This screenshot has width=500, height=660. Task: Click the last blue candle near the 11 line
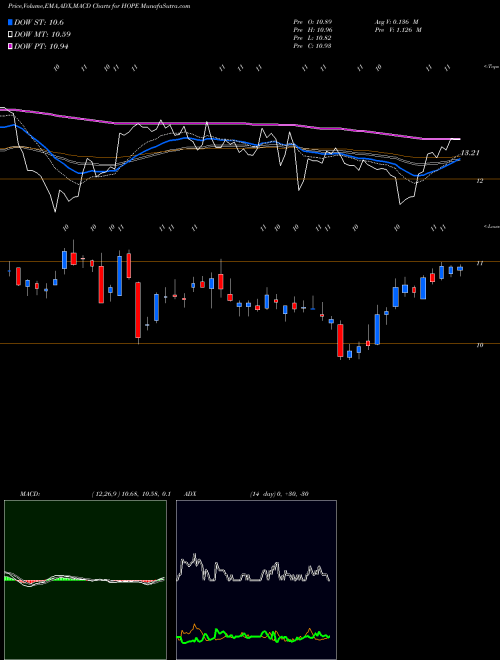[x=460, y=269]
